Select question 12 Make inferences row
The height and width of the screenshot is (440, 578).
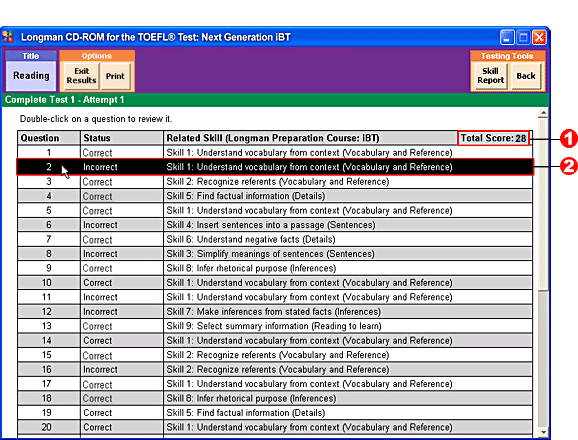275,311
